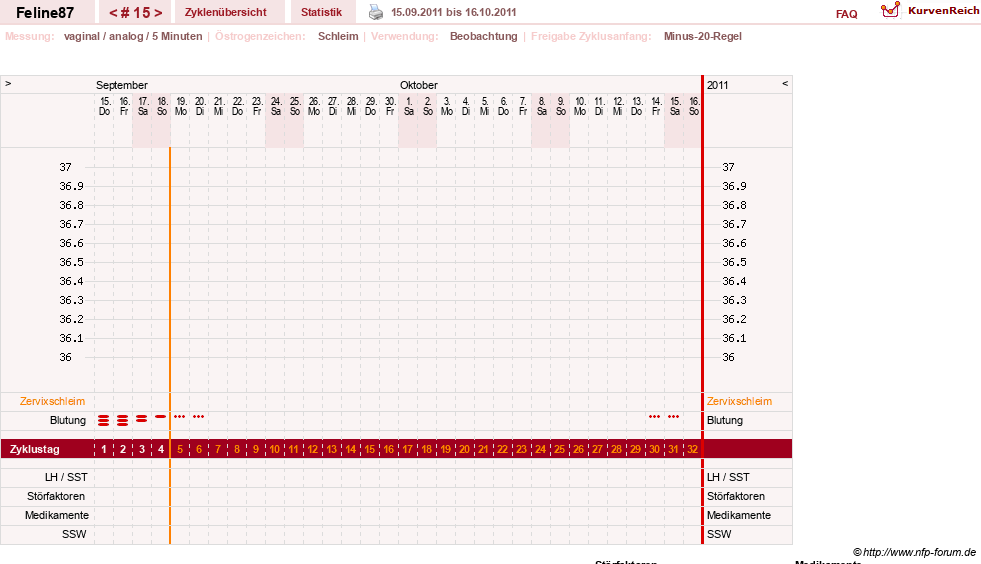This screenshot has height=564, width=981.
Task: Expand chart using the top-left arrow
Action: 8,83
